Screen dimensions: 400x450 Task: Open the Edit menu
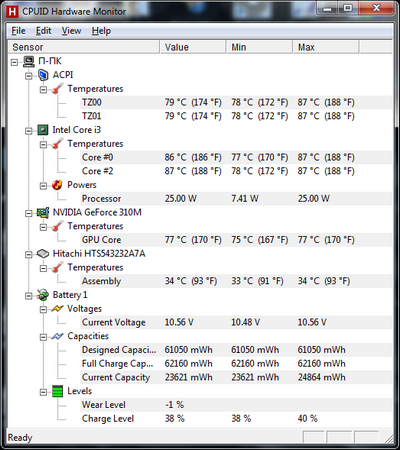click(x=43, y=31)
